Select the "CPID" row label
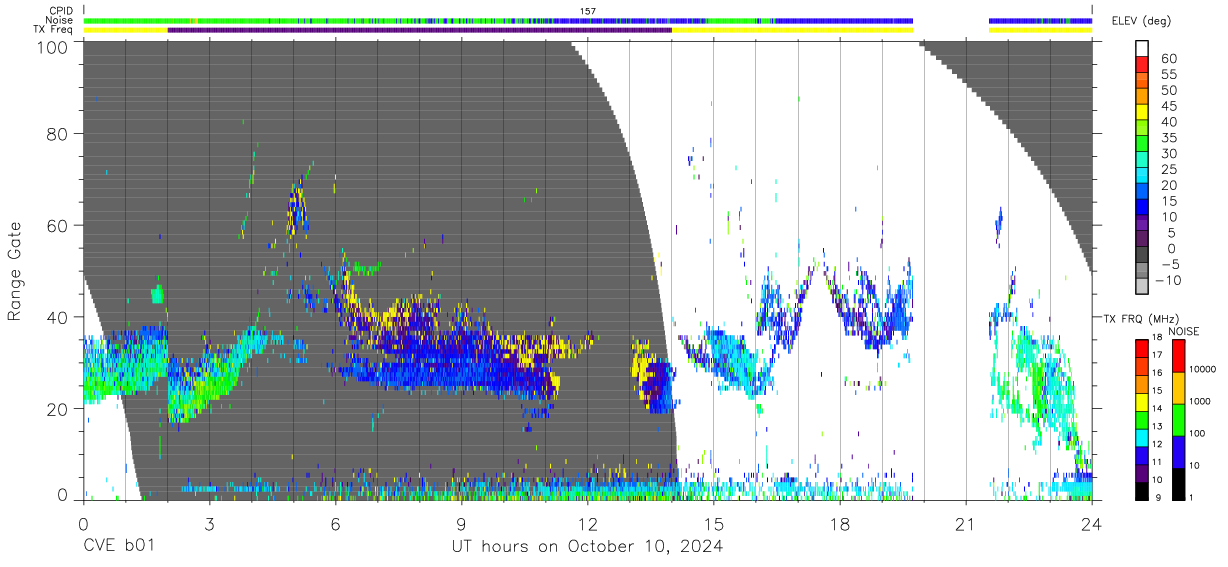The width and height of the screenshot is (1228, 567). click(62, 11)
